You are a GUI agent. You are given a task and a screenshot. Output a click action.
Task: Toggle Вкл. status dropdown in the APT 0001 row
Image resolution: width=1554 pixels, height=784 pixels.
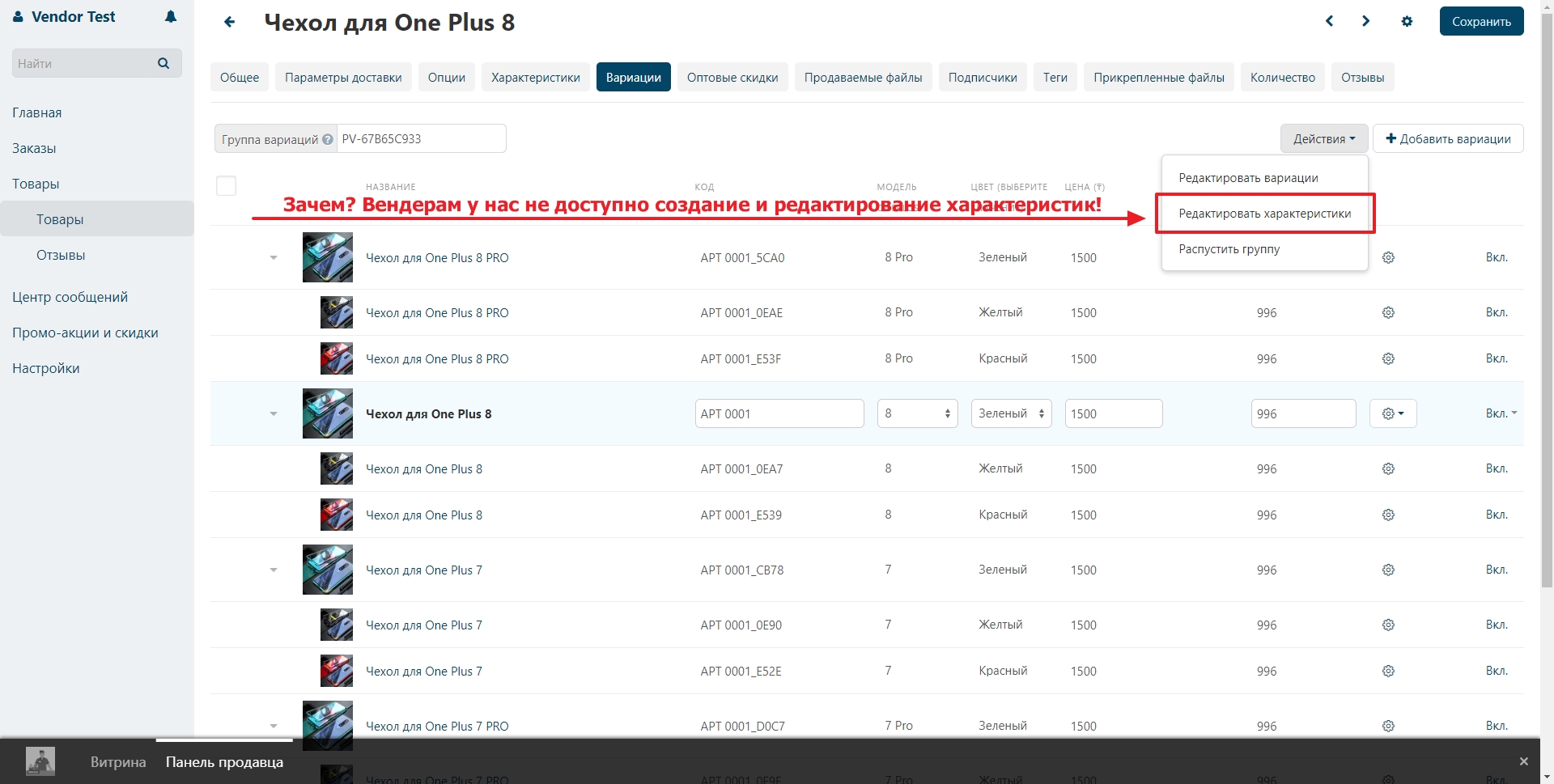(x=1501, y=413)
